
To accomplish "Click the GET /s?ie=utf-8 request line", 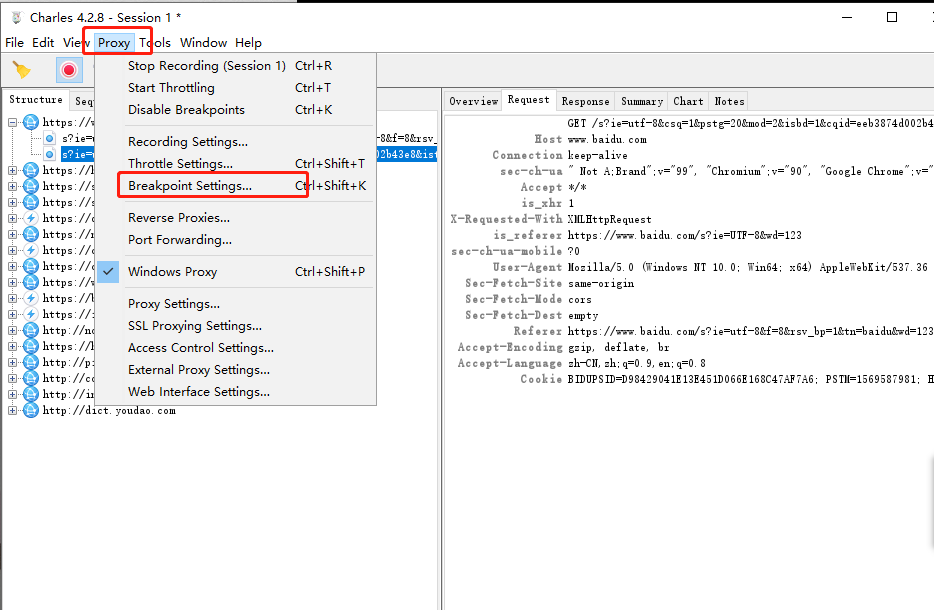I will pos(751,123).
